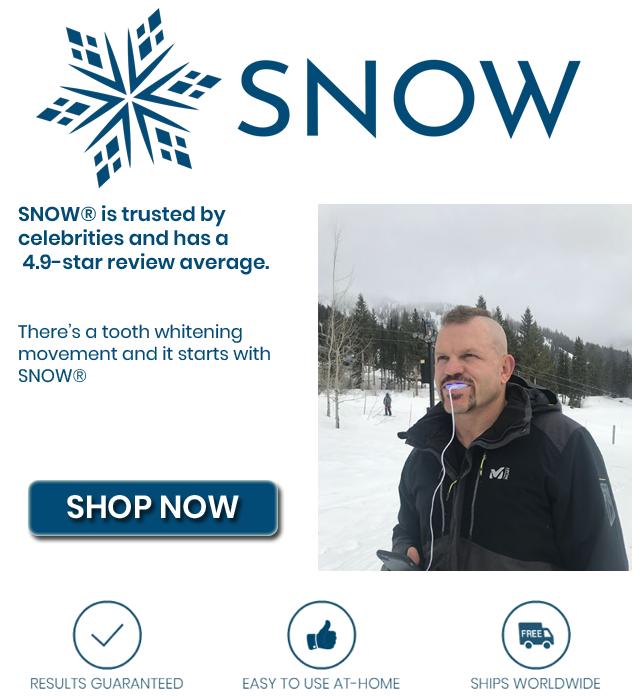Open the RESULTS GUARANTEED label

tap(107, 683)
